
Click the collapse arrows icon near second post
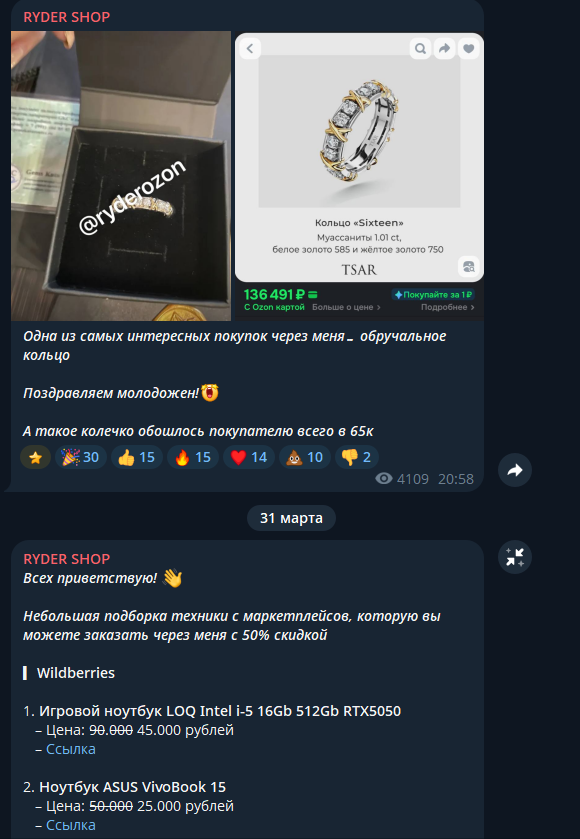[515, 557]
